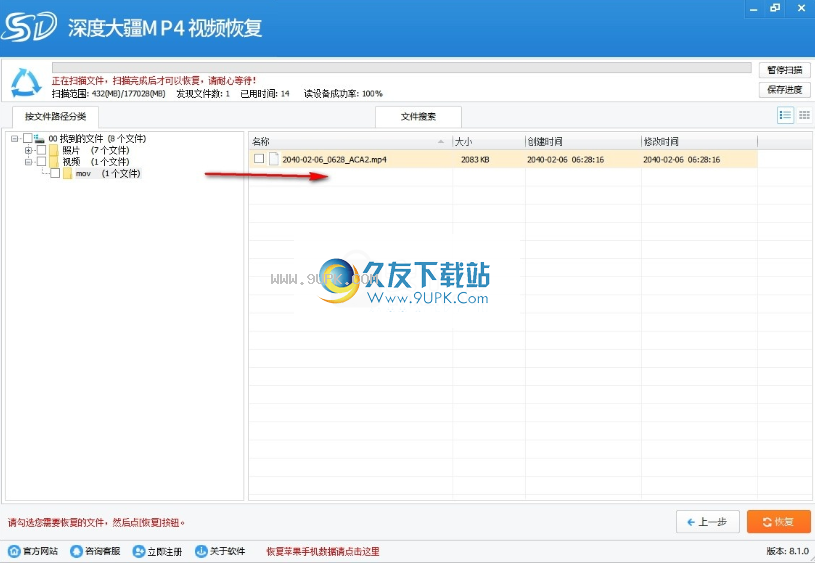Select file name 2040-02-06_0628_ACA2.mp4
This screenshot has height=563, width=815.
[x=334, y=160]
